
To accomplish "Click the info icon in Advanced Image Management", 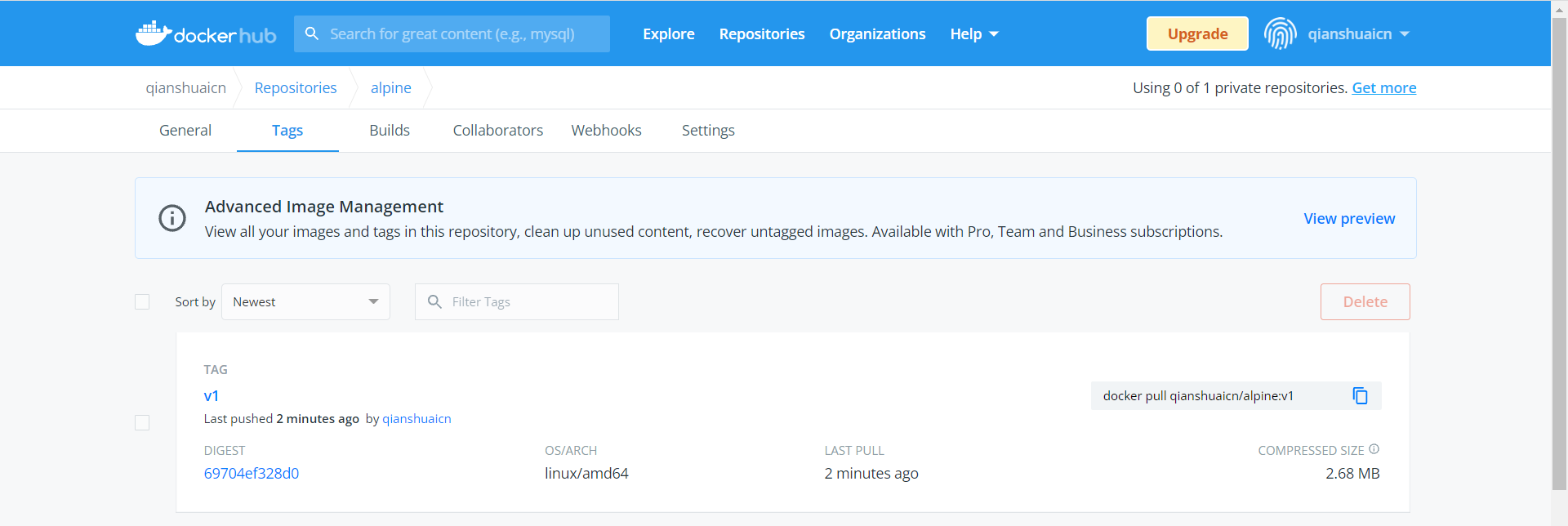I will click(x=171, y=218).
